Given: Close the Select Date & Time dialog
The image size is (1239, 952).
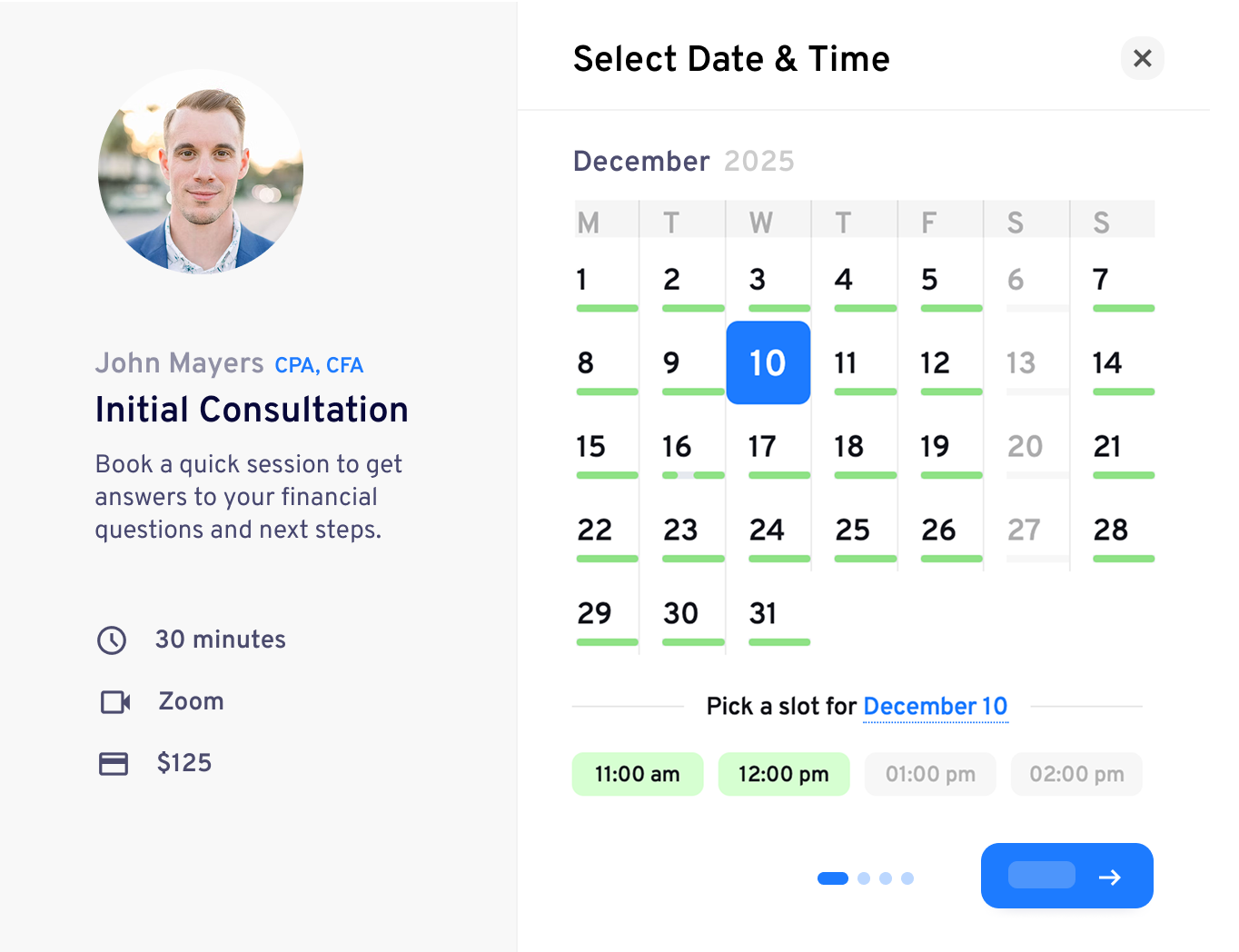Looking at the screenshot, I should pos(1142,58).
